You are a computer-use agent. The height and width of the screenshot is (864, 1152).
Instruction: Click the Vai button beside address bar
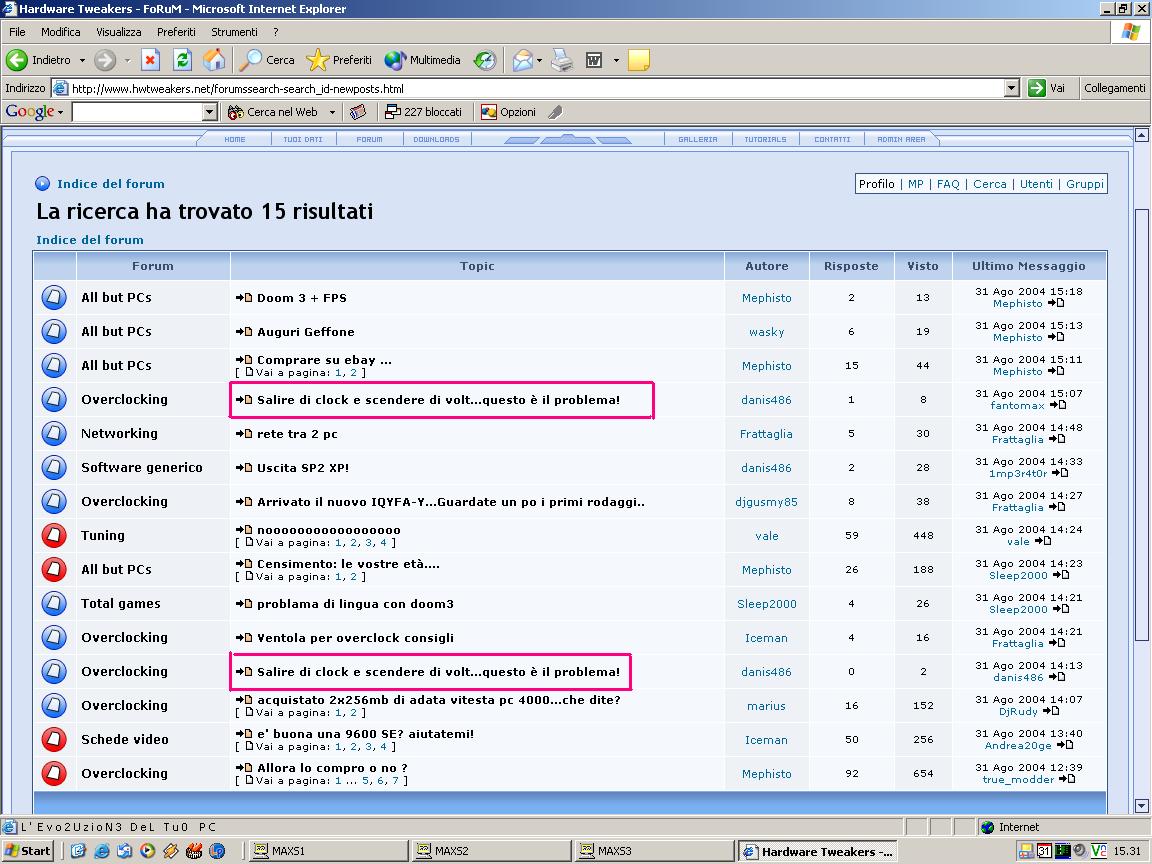pos(1047,88)
